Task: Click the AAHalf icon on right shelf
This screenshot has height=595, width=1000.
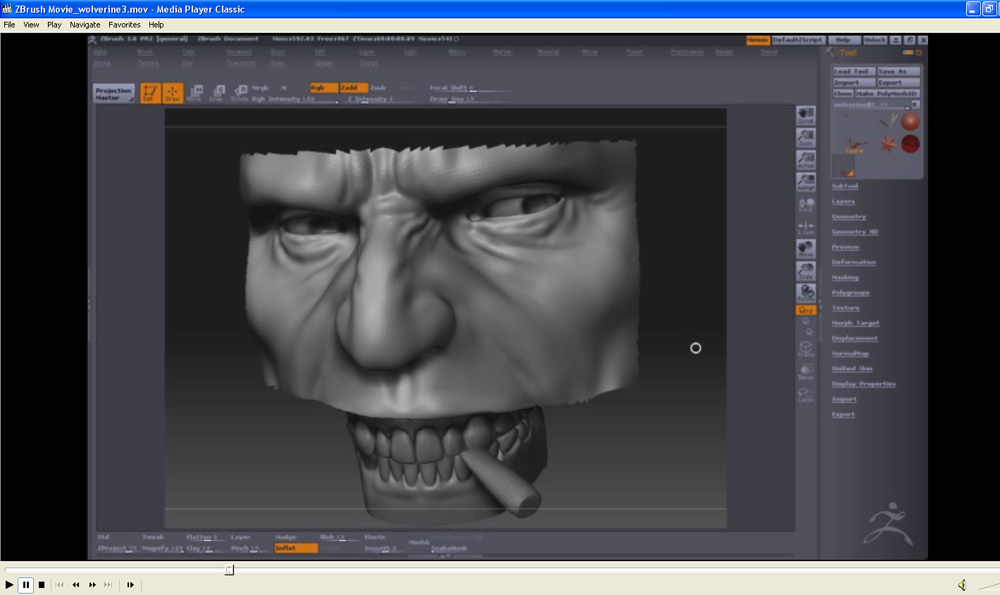Action: coord(805,182)
